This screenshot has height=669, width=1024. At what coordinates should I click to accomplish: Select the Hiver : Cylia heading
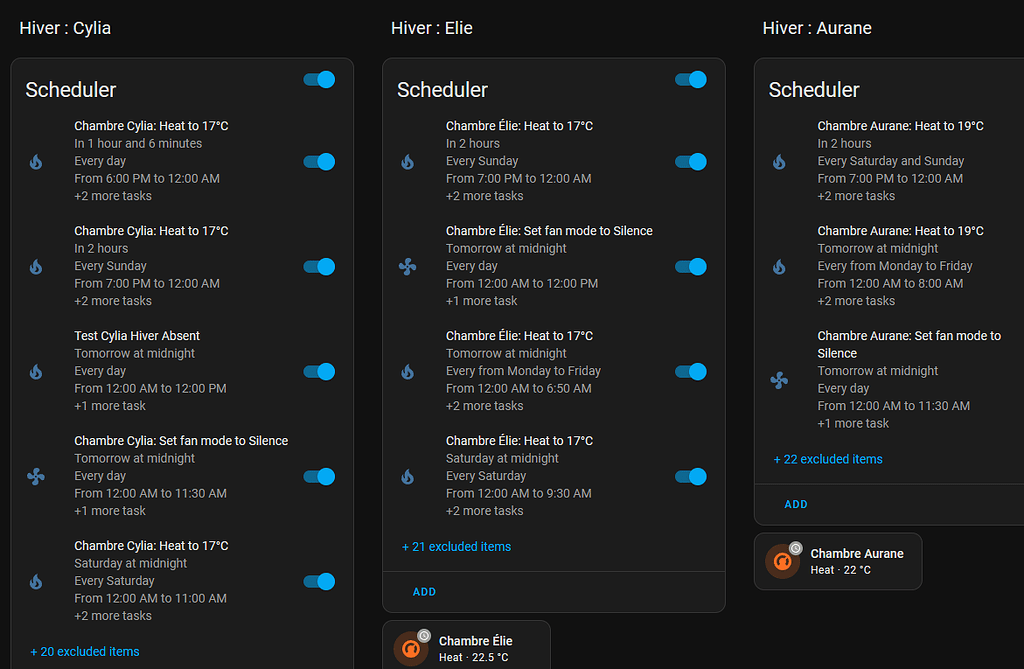pyautogui.click(x=65, y=28)
